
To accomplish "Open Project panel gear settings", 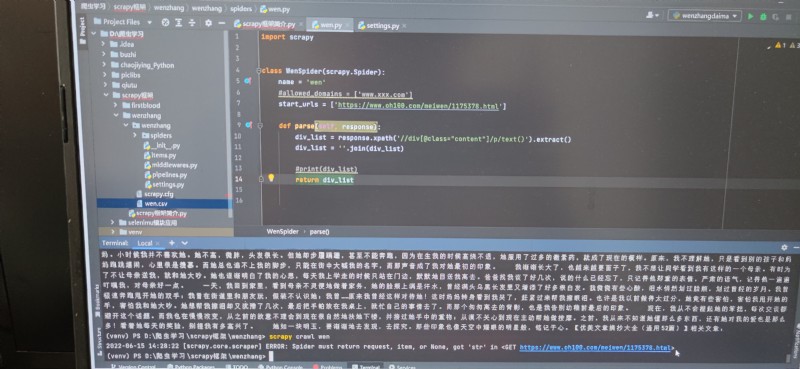I will coord(208,22).
